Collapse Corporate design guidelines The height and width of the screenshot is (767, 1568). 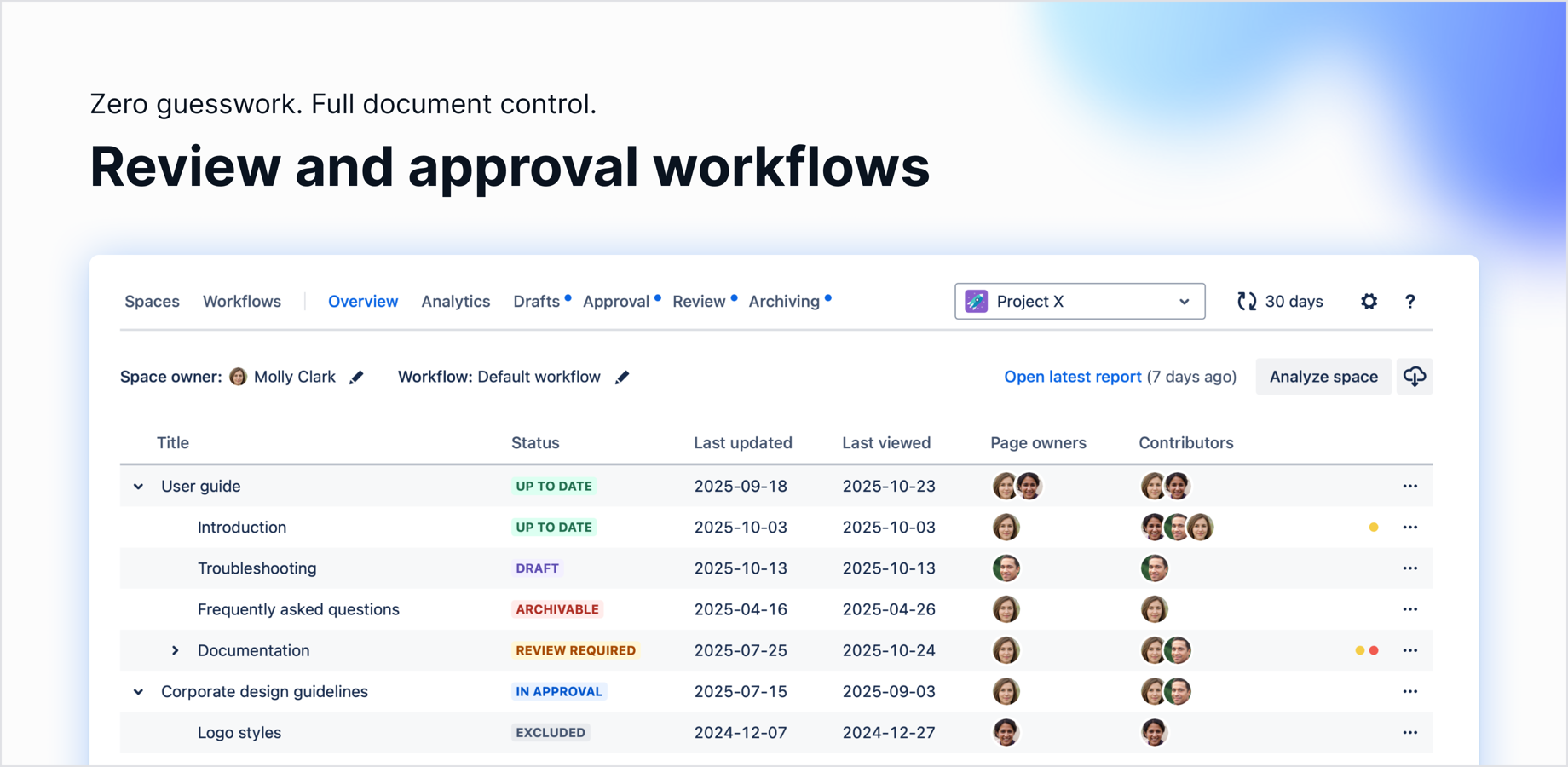[x=138, y=691]
